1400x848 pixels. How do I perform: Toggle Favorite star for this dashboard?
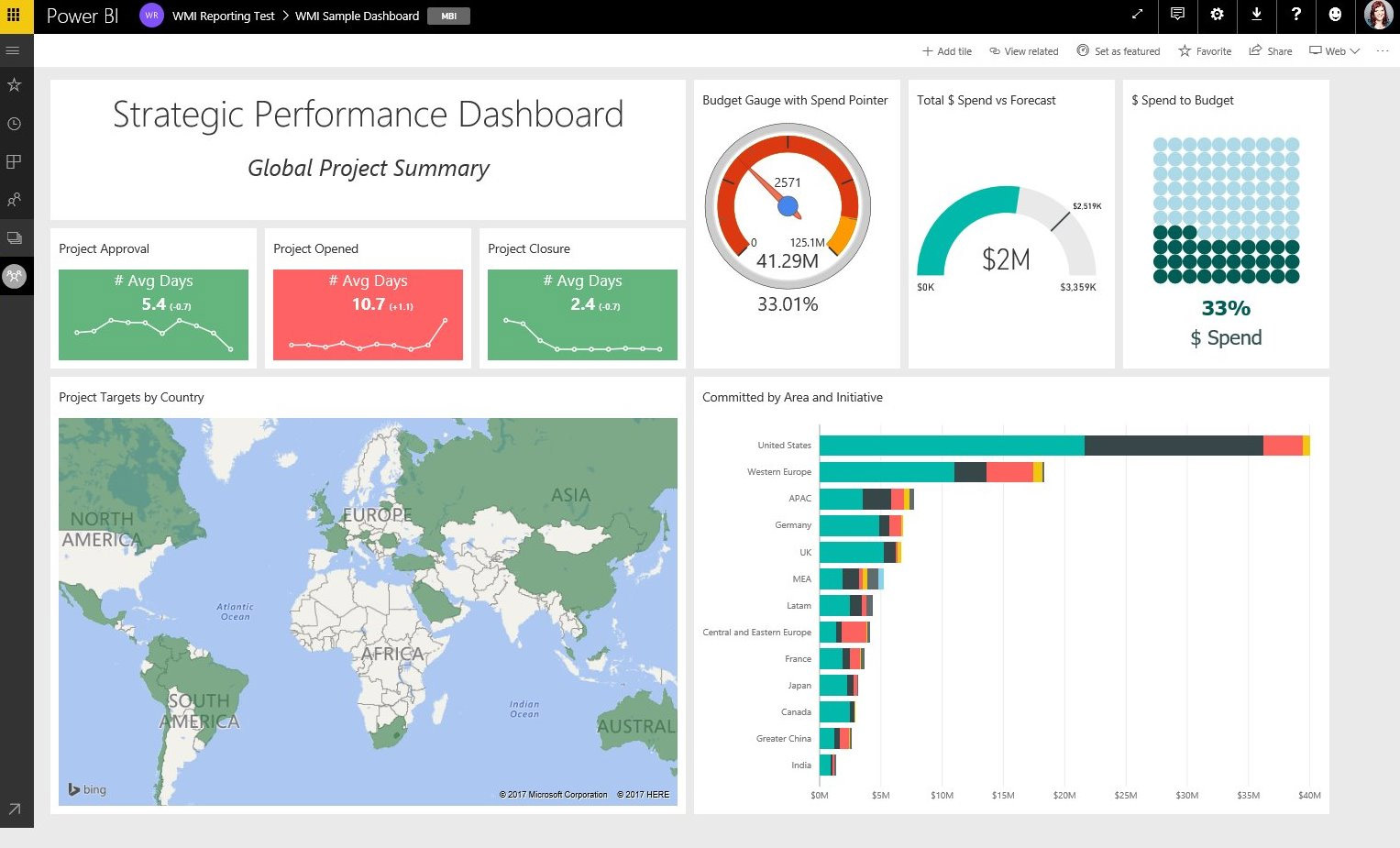tap(1205, 51)
